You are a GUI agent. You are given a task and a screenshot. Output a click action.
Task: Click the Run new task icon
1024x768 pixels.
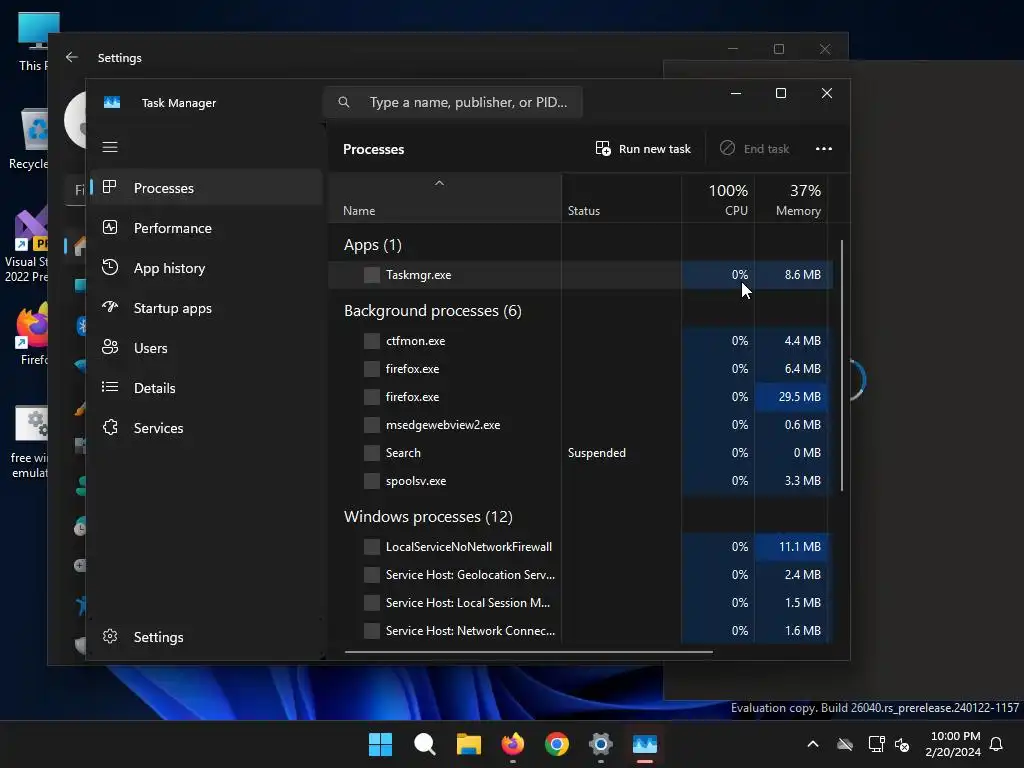[603, 148]
